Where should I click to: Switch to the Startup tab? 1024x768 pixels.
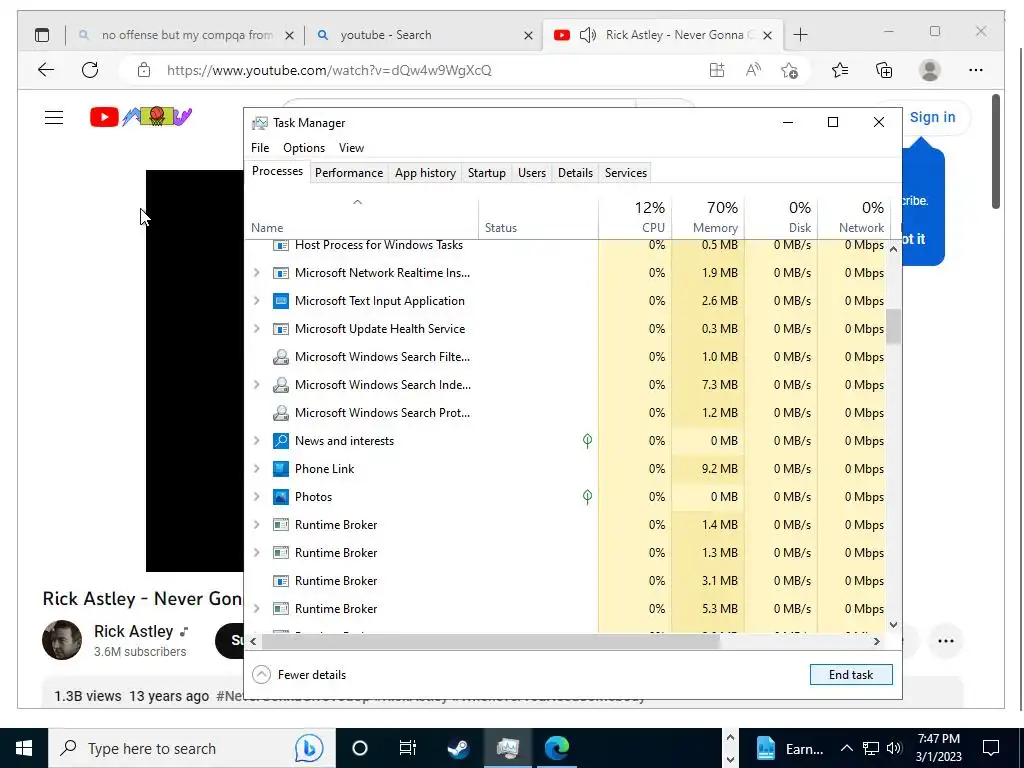tap(487, 172)
